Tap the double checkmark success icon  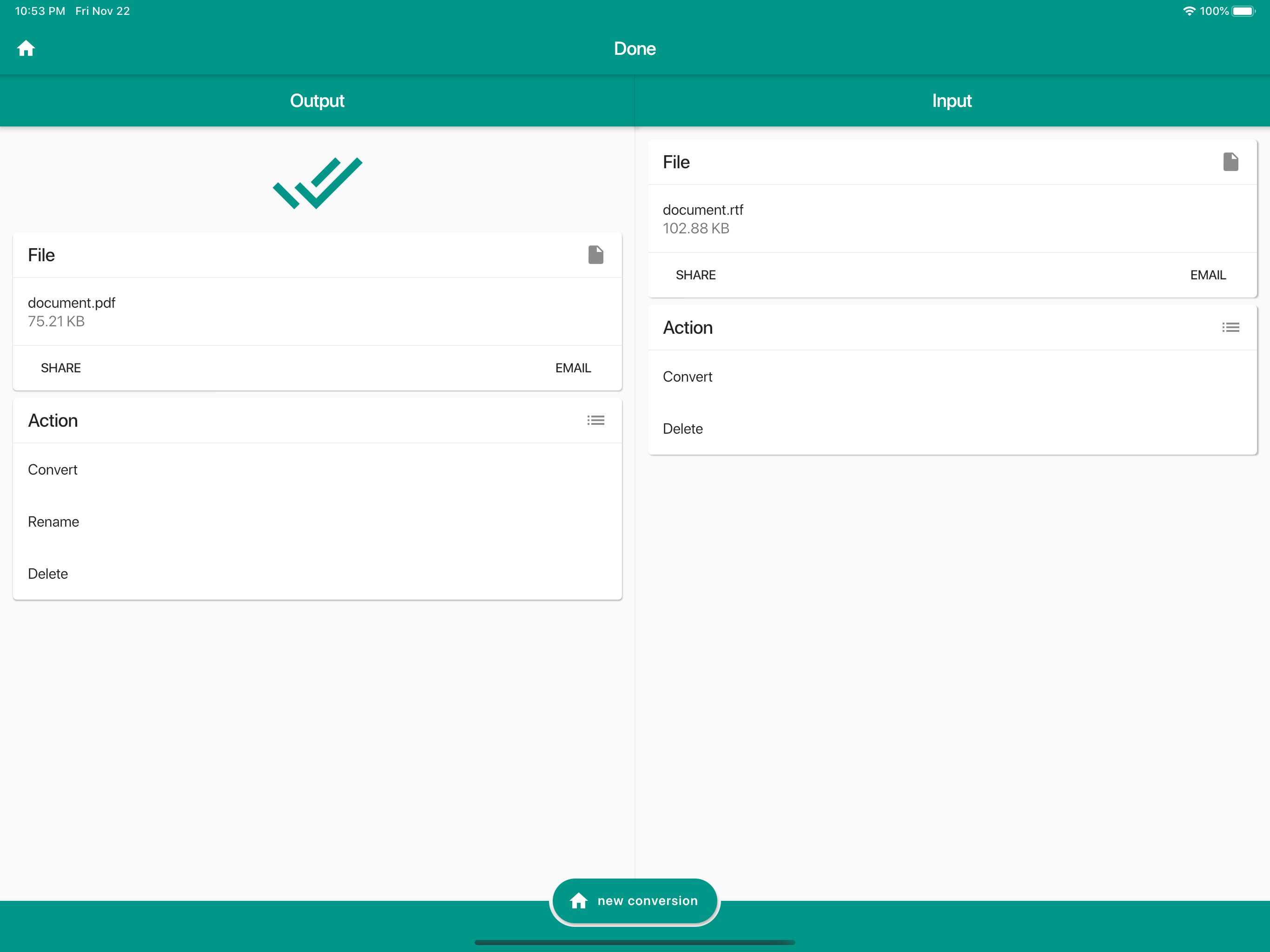coord(317,183)
